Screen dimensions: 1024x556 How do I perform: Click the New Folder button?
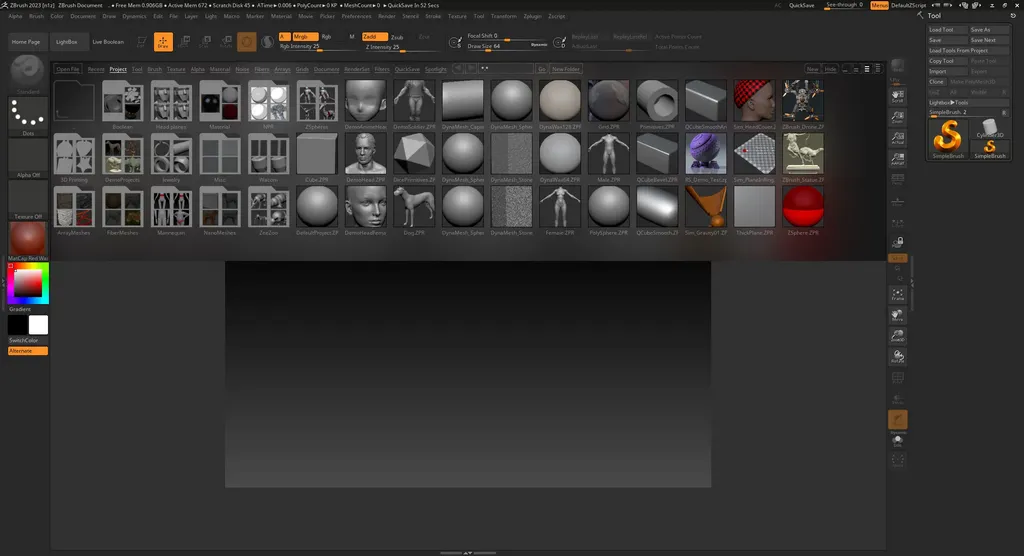pyautogui.click(x=566, y=69)
